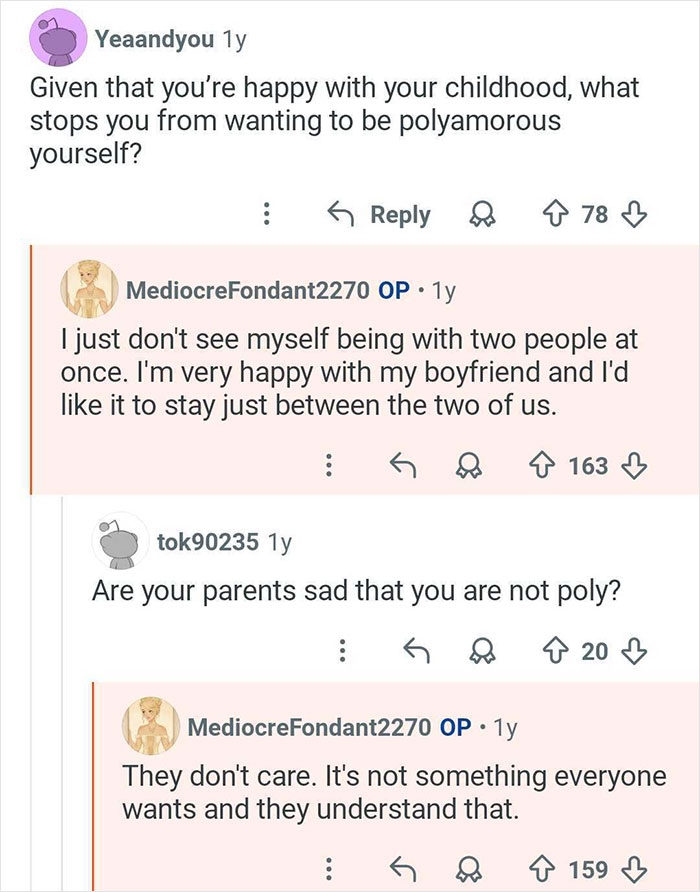This screenshot has height=892, width=700.
Task: Click tok90235's gray snoo avatar
Action: coord(120,539)
